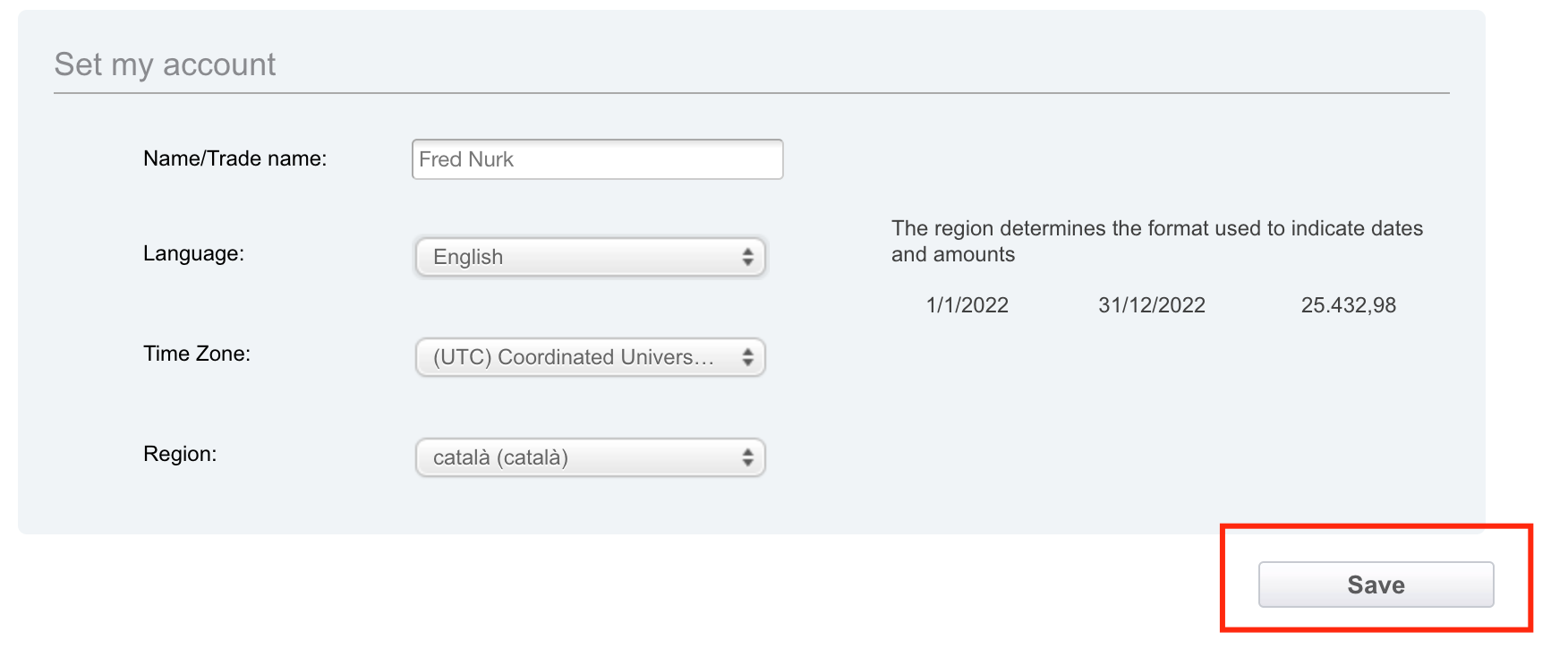Click the "Language:" label

193,253
